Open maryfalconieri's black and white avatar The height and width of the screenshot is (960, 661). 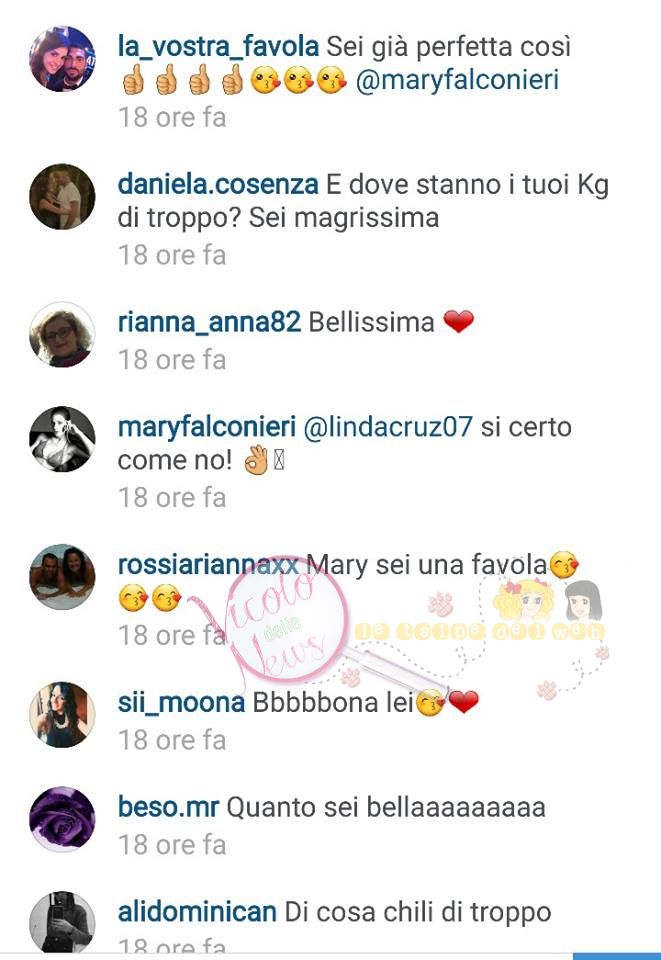pyautogui.click(x=62, y=439)
